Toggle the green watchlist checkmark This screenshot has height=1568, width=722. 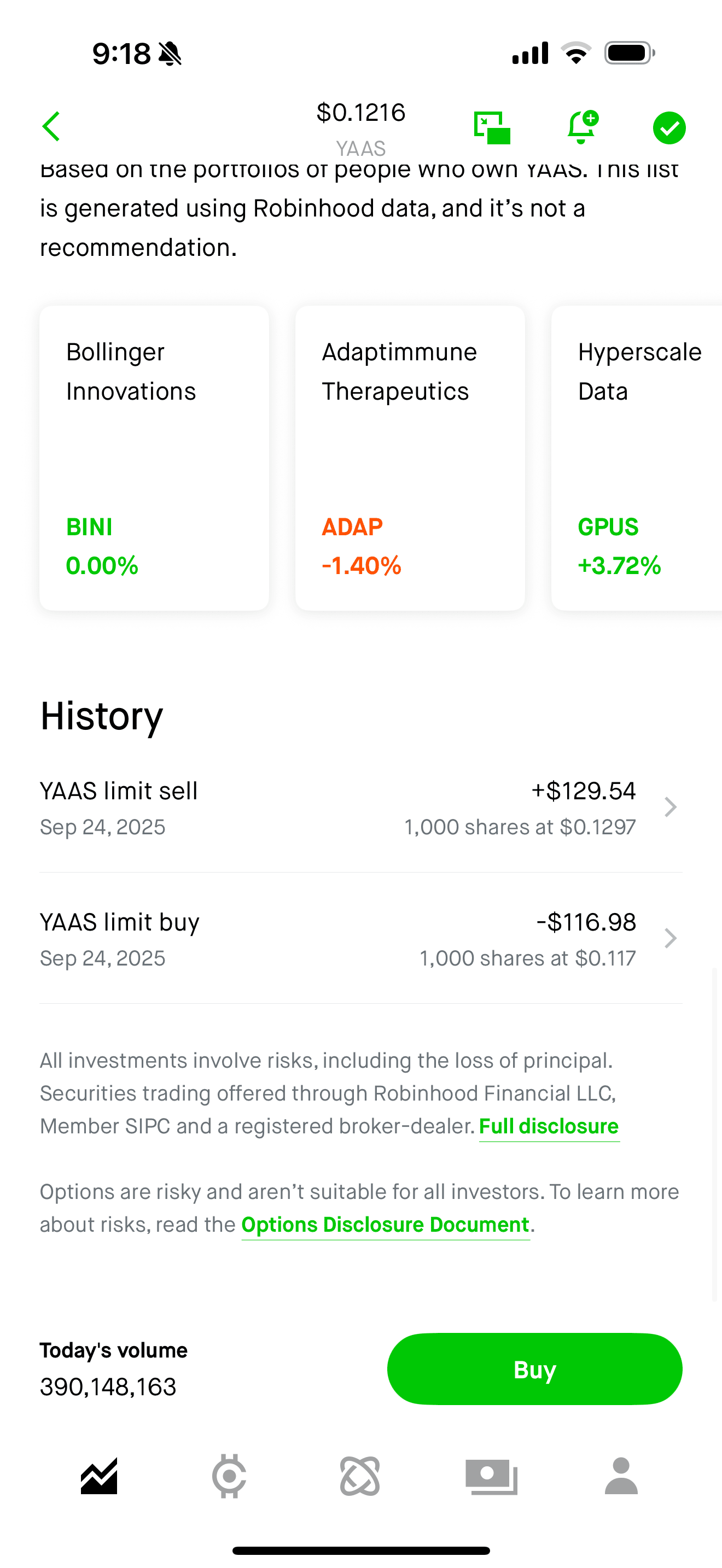pyautogui.click(x=669, y=128)
